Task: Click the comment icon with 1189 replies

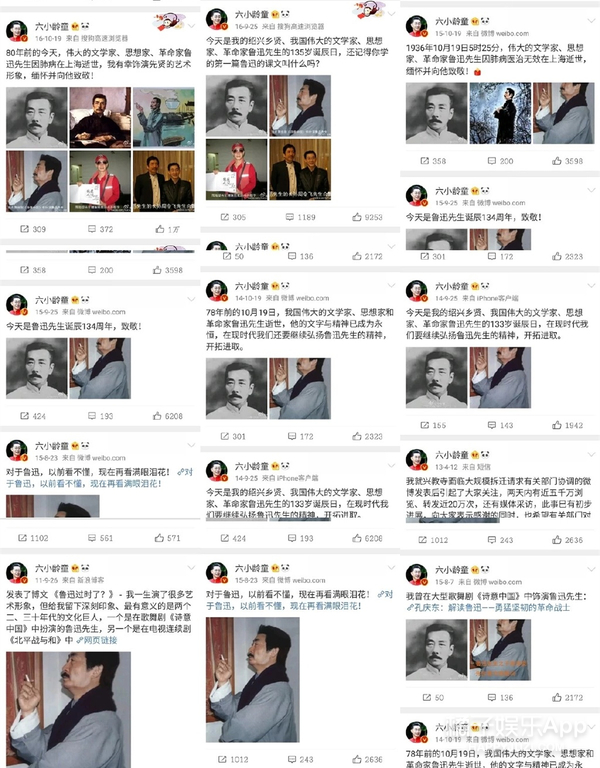Action: (290, 216)
